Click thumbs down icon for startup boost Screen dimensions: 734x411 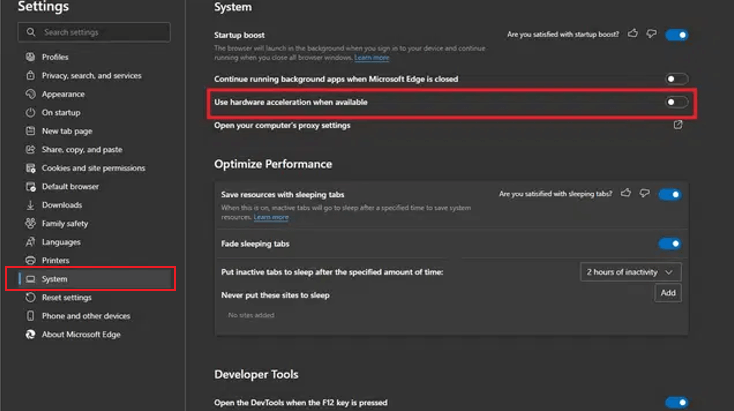click(651, 34)
